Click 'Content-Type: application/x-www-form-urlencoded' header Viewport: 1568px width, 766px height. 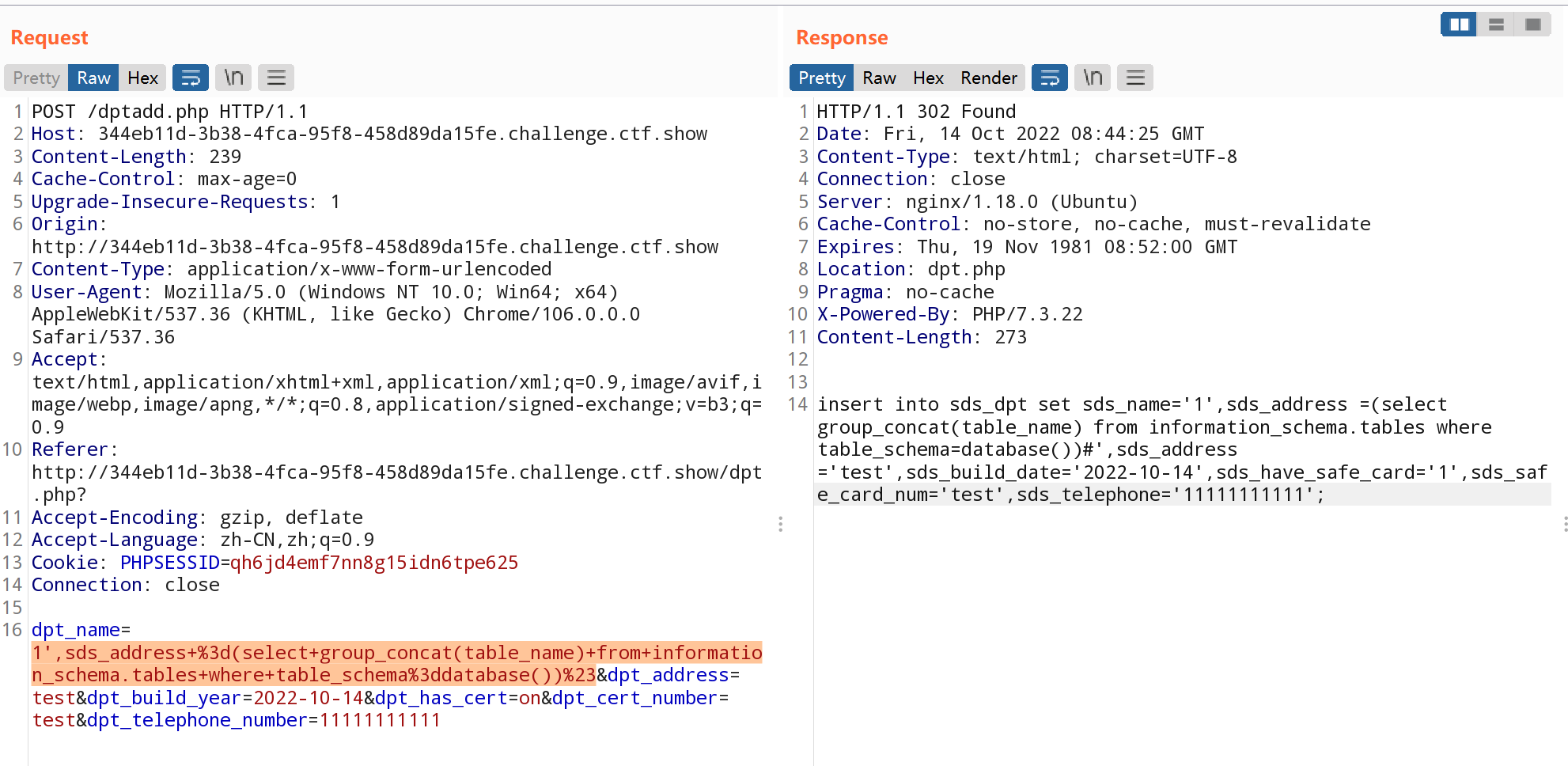(x=291, y=269)
